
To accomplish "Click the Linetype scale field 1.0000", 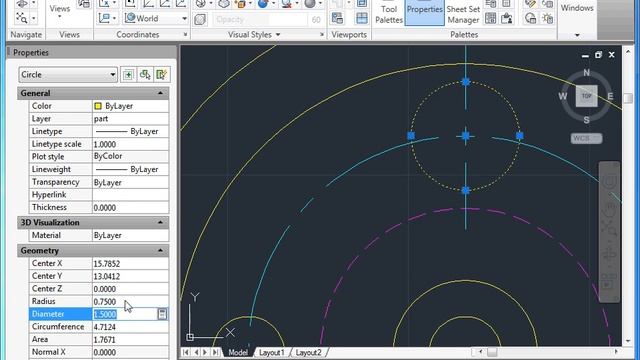I will coord(130,144).
